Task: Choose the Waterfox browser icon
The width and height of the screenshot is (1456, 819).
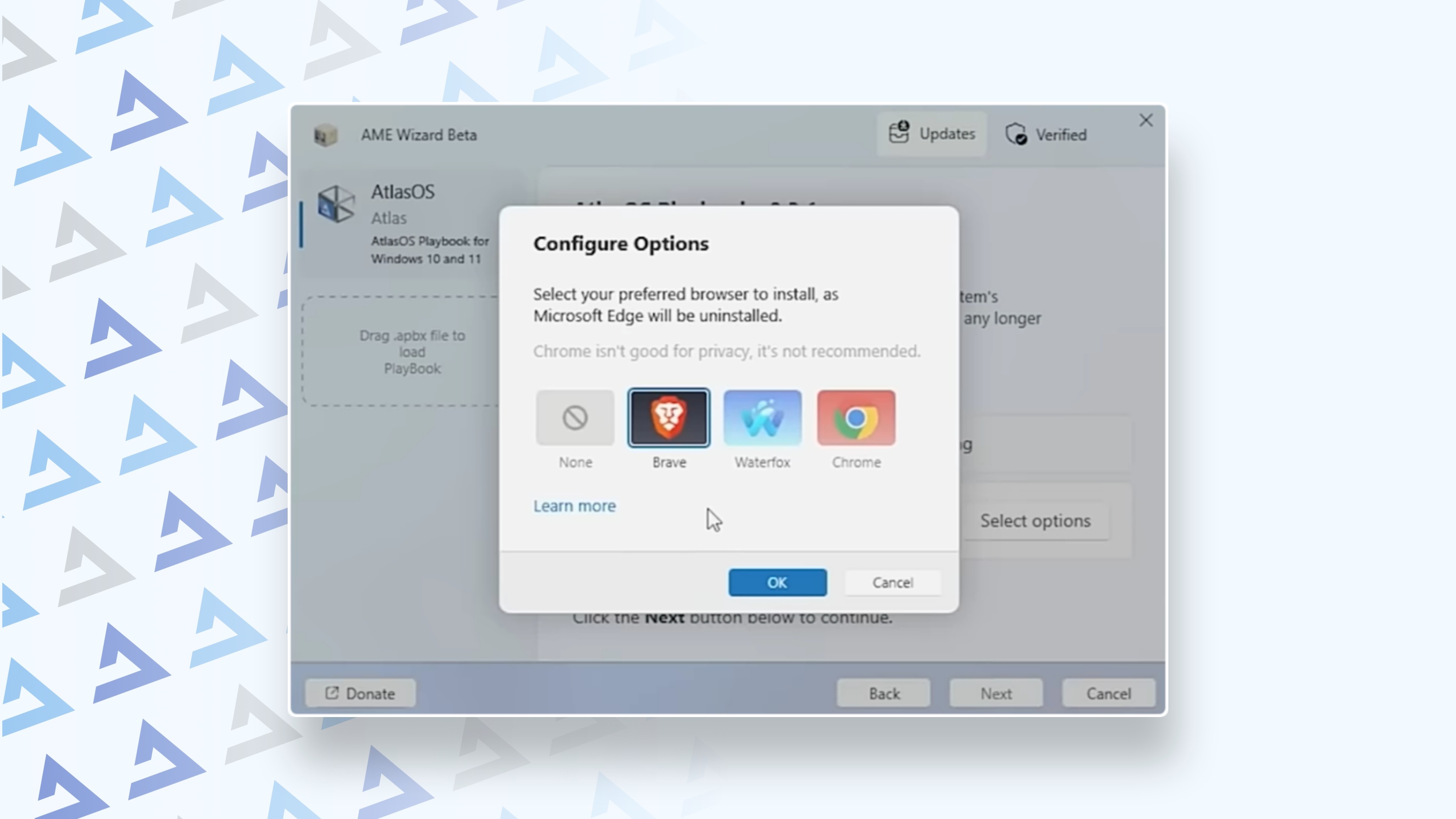Action: point(762,418)
